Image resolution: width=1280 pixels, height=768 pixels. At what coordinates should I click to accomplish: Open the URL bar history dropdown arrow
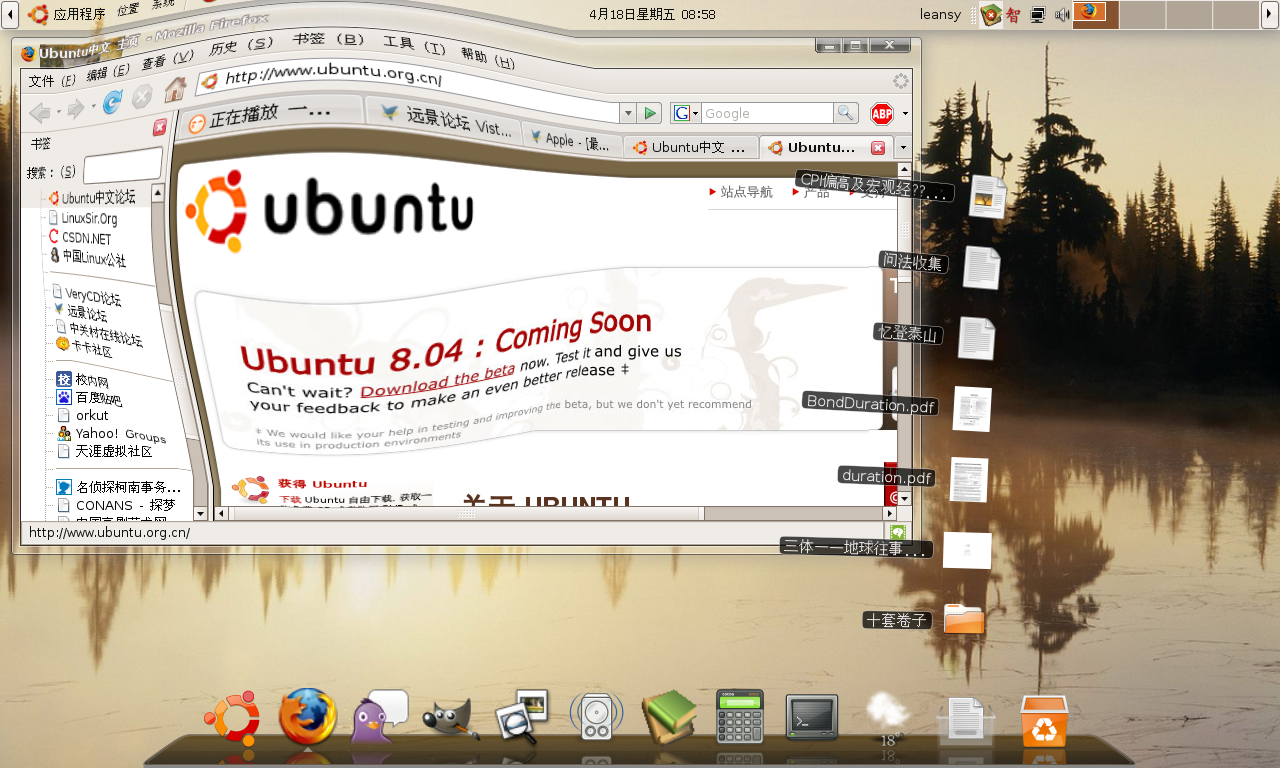tap(627, 113)
